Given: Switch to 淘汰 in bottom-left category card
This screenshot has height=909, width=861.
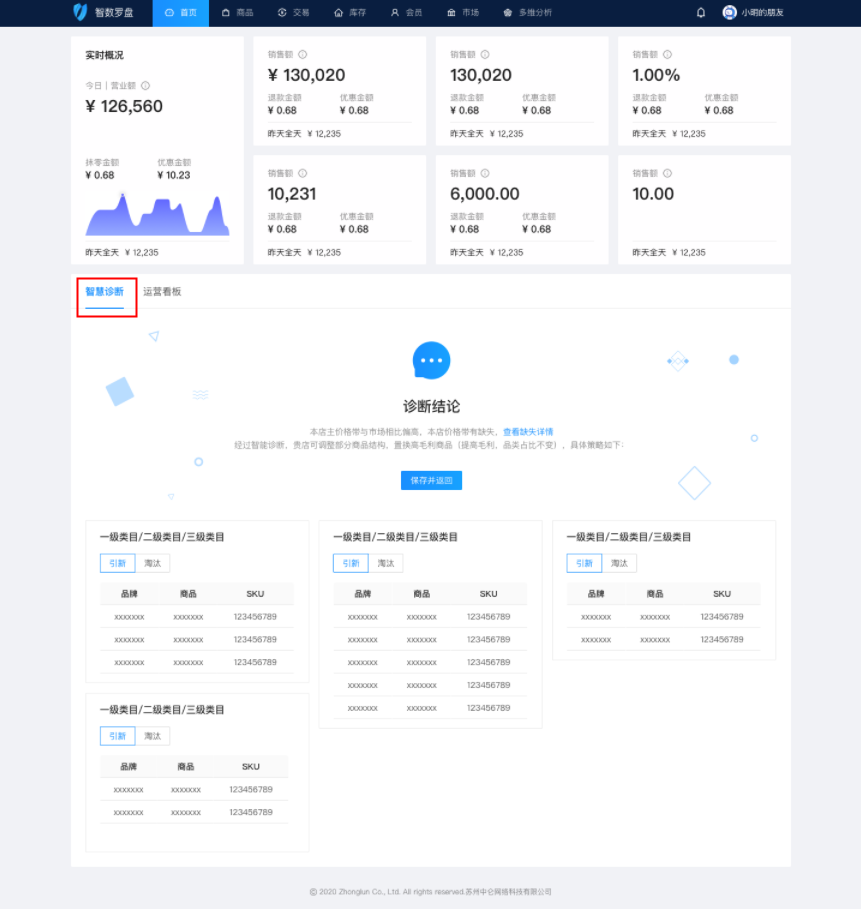Looking at the screenshot, I should point(152,736).
